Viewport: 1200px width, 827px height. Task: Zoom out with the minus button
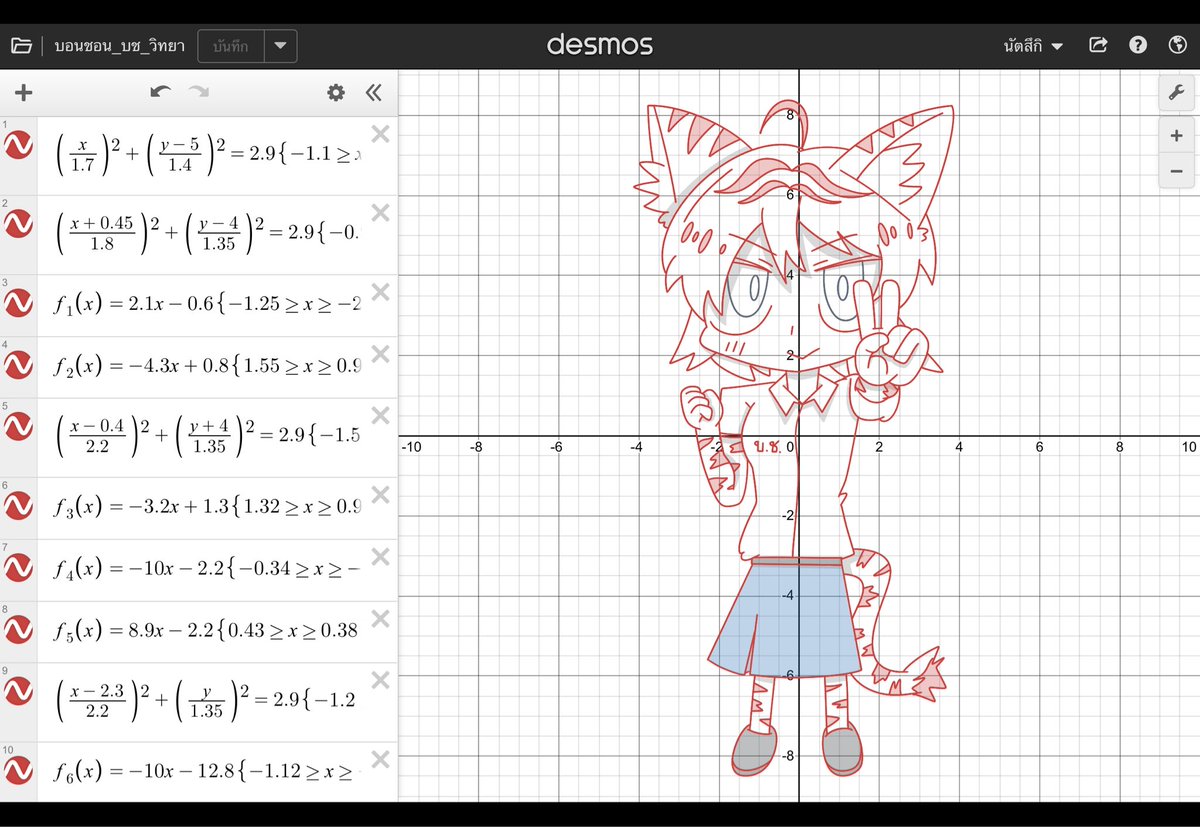coord(1176,171)
